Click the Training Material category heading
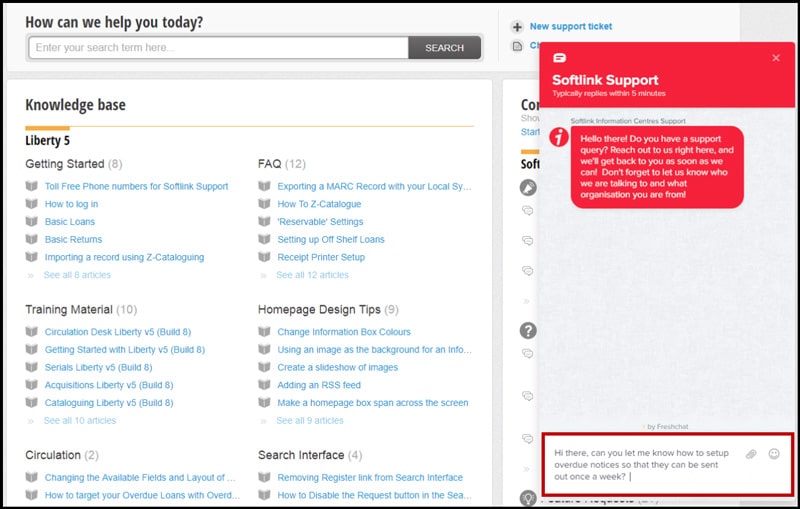 click(69, 310)
